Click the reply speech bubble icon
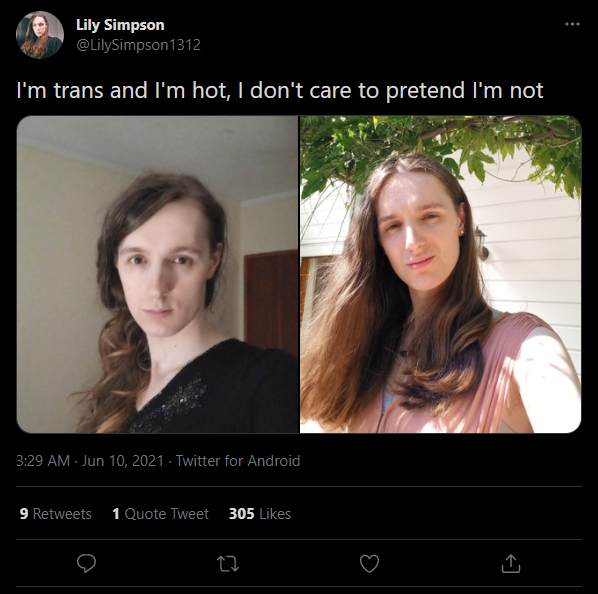 tap(86, 563)
